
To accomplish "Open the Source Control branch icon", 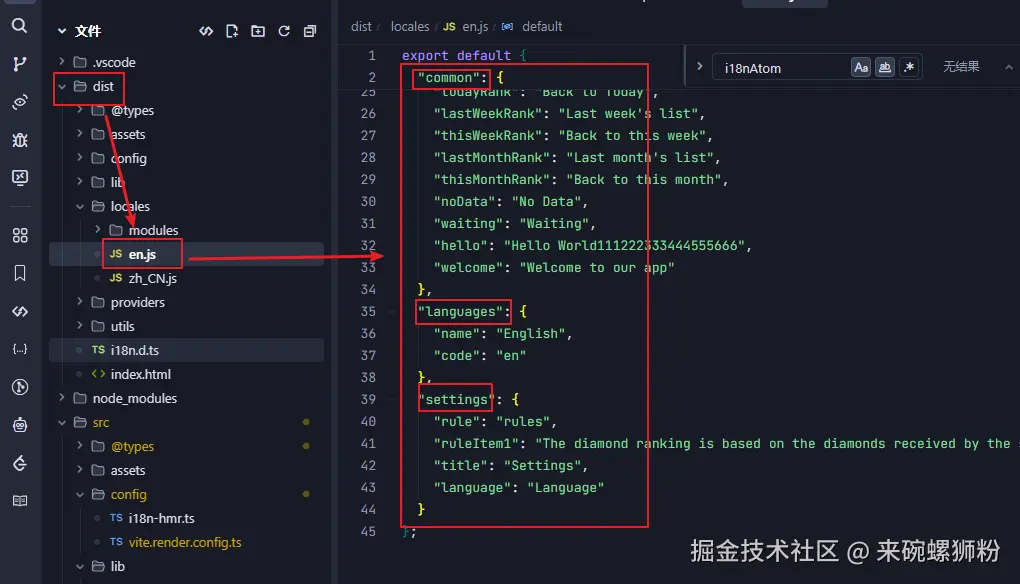I will pyautogui.click(x=20, y=64).
